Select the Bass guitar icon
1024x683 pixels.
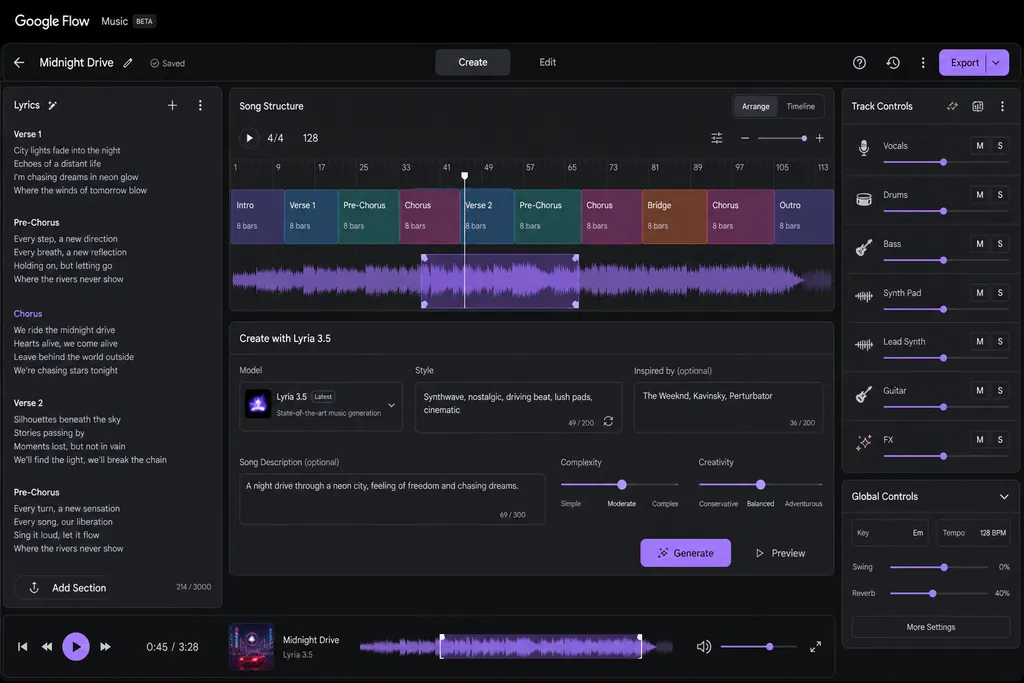(863, 247)
